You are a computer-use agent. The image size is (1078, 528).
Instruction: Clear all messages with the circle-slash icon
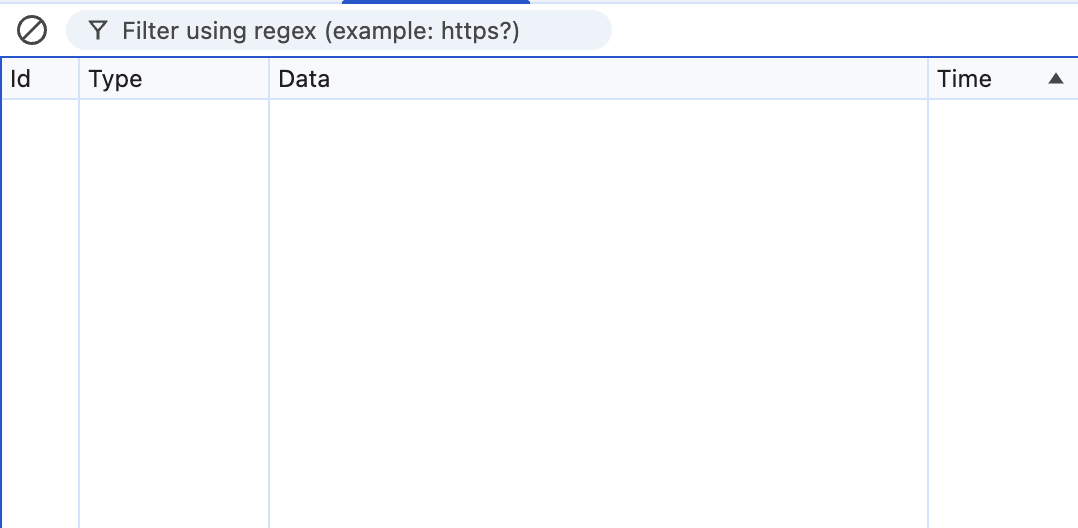click(32, 30)
